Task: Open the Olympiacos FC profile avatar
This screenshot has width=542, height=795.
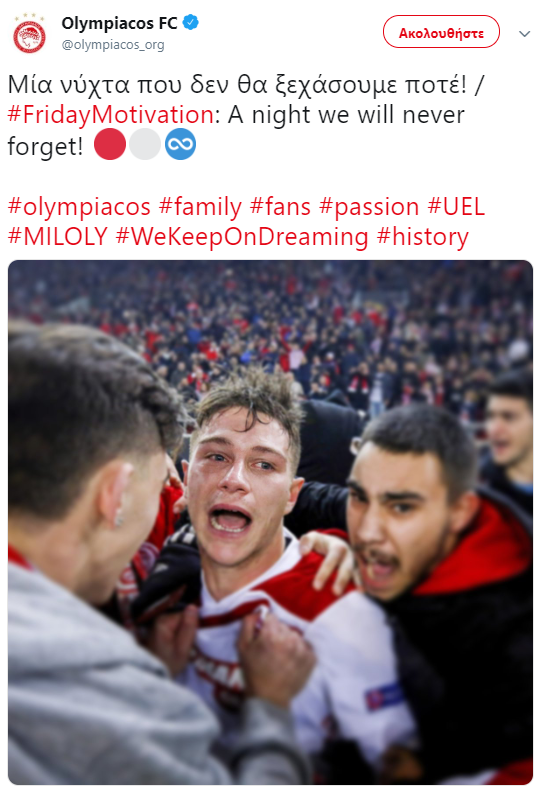Action: 29,34
